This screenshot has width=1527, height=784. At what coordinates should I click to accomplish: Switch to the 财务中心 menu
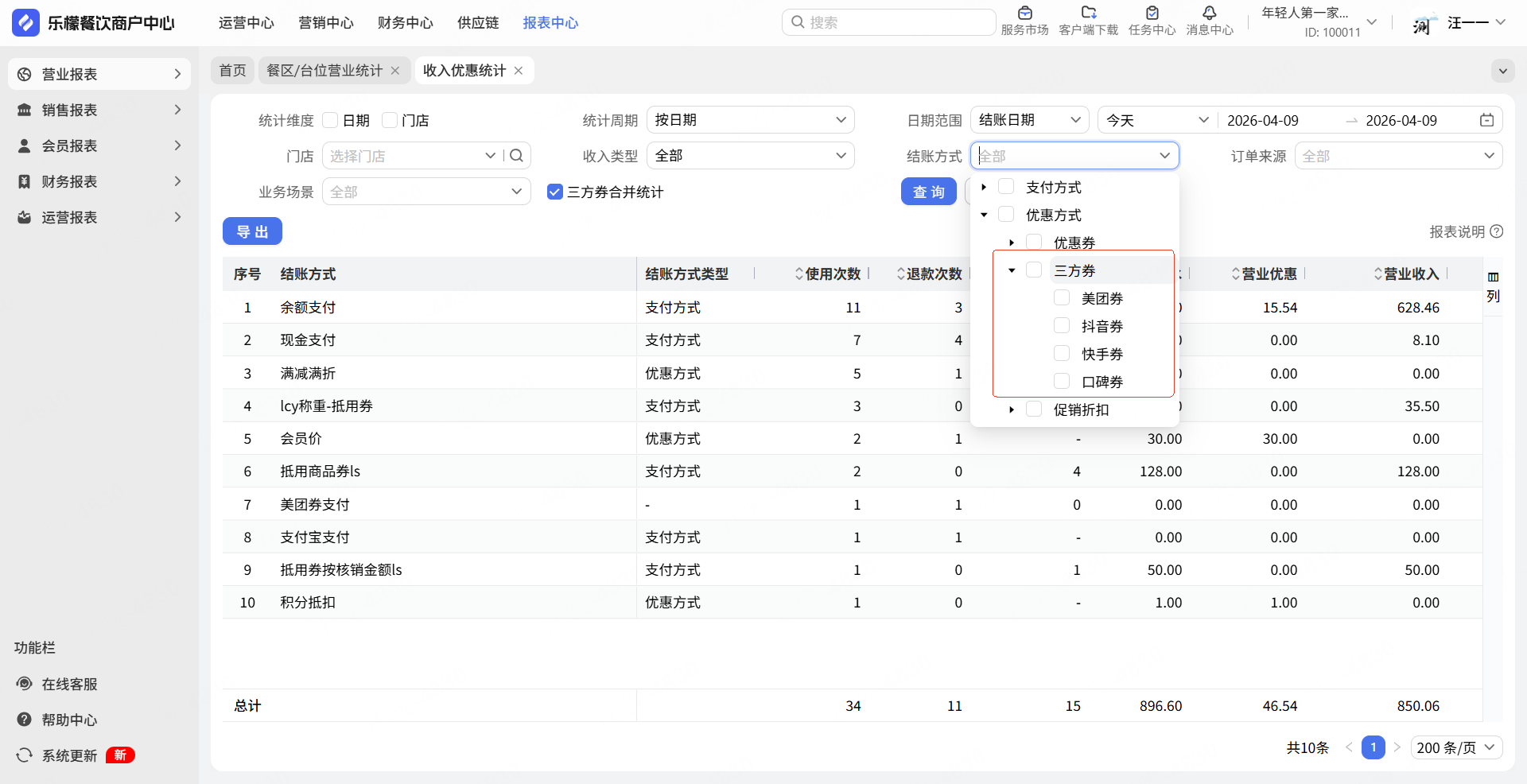pos(405,23)
